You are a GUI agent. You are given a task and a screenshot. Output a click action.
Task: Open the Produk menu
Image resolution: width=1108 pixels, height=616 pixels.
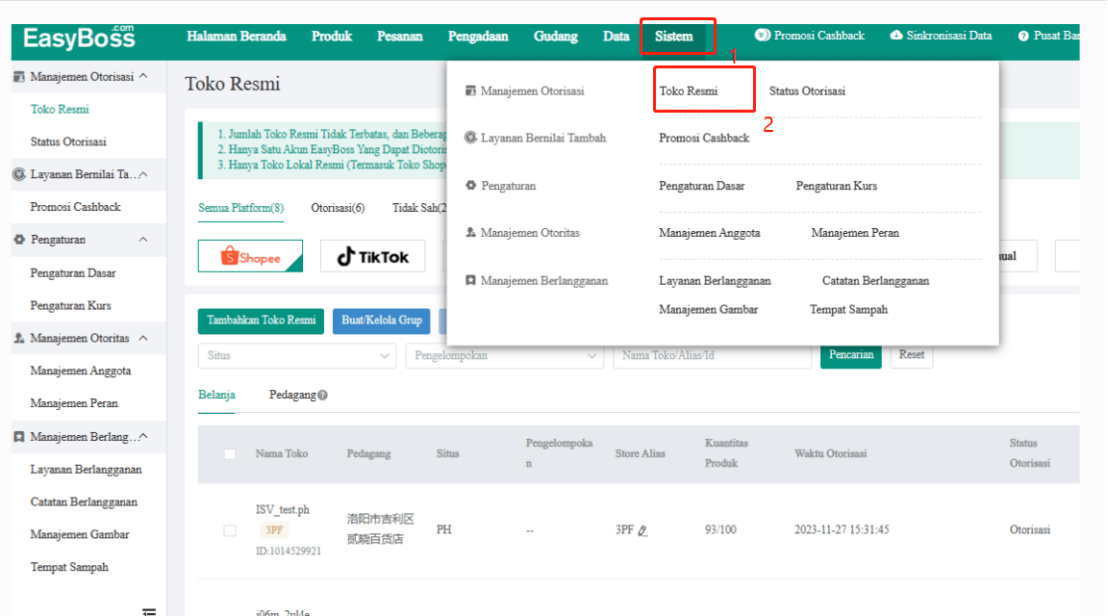point(331,36)
